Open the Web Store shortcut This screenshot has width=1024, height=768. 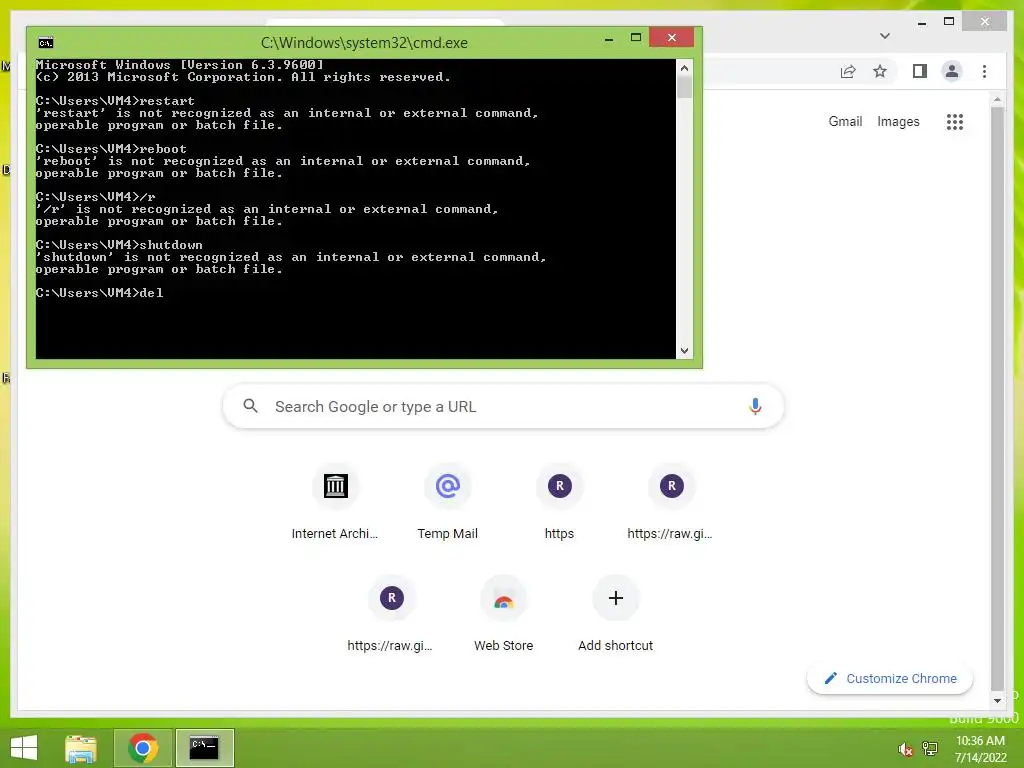[504, 598]
